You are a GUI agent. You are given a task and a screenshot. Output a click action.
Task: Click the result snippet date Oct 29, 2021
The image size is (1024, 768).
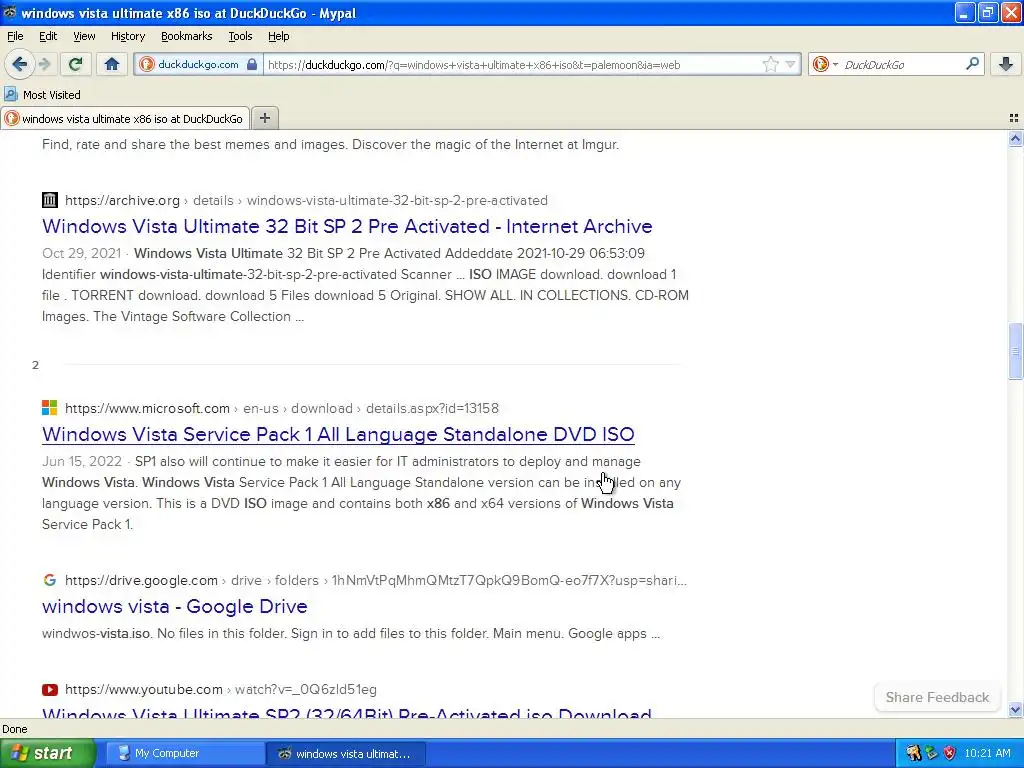click(82, 253)
